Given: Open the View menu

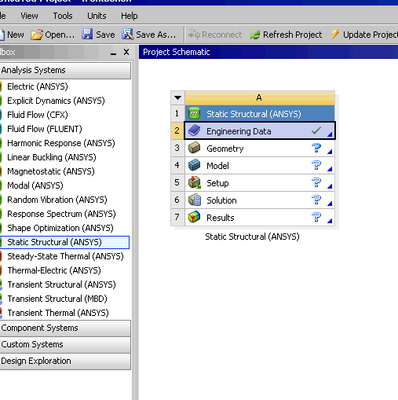Looking at the screenshot, I should coord(29,16).
